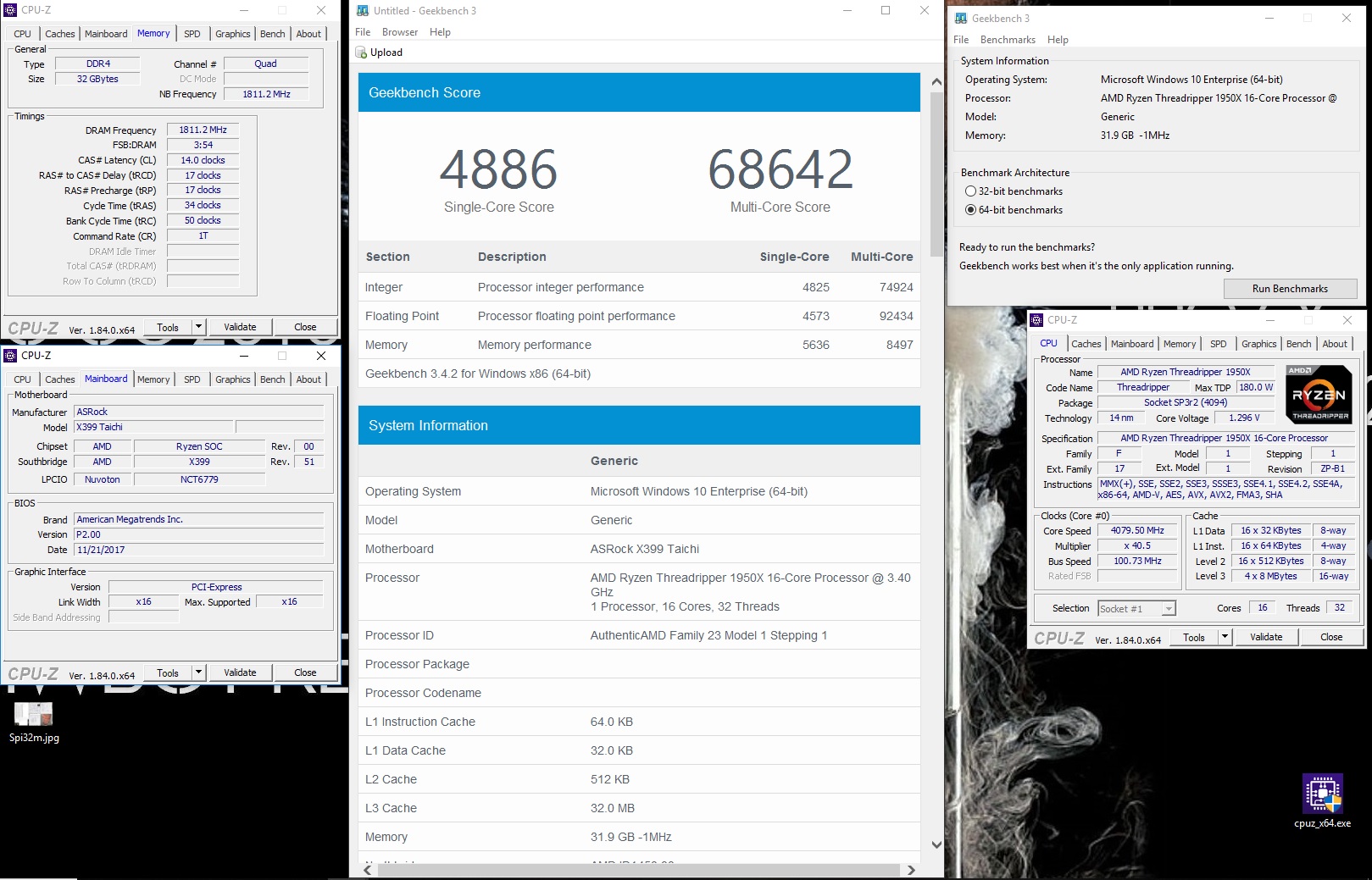Click BIOS Version P2.00 field

(199, 534)
